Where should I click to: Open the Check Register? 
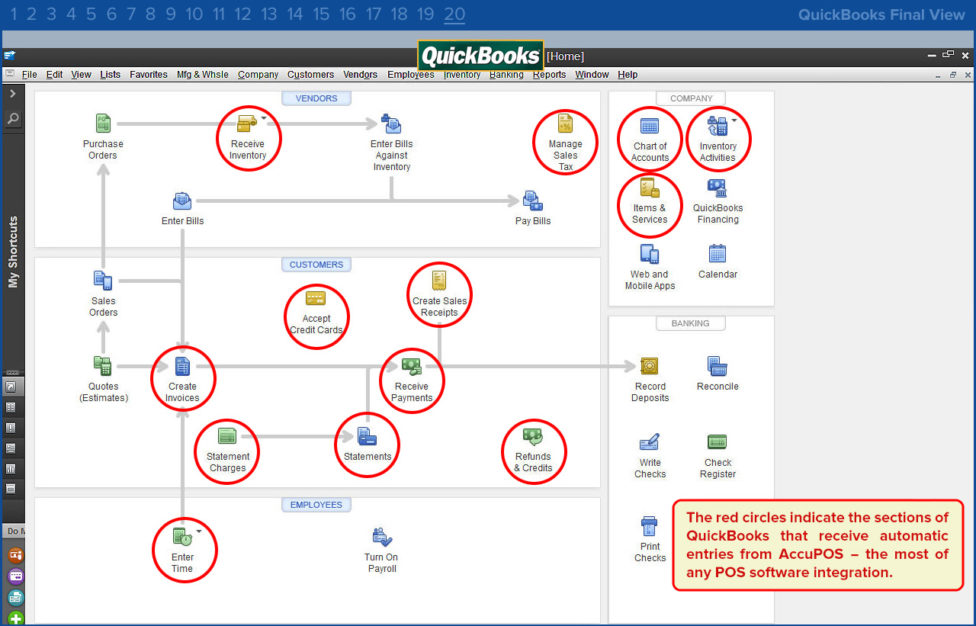pos(717,442)
